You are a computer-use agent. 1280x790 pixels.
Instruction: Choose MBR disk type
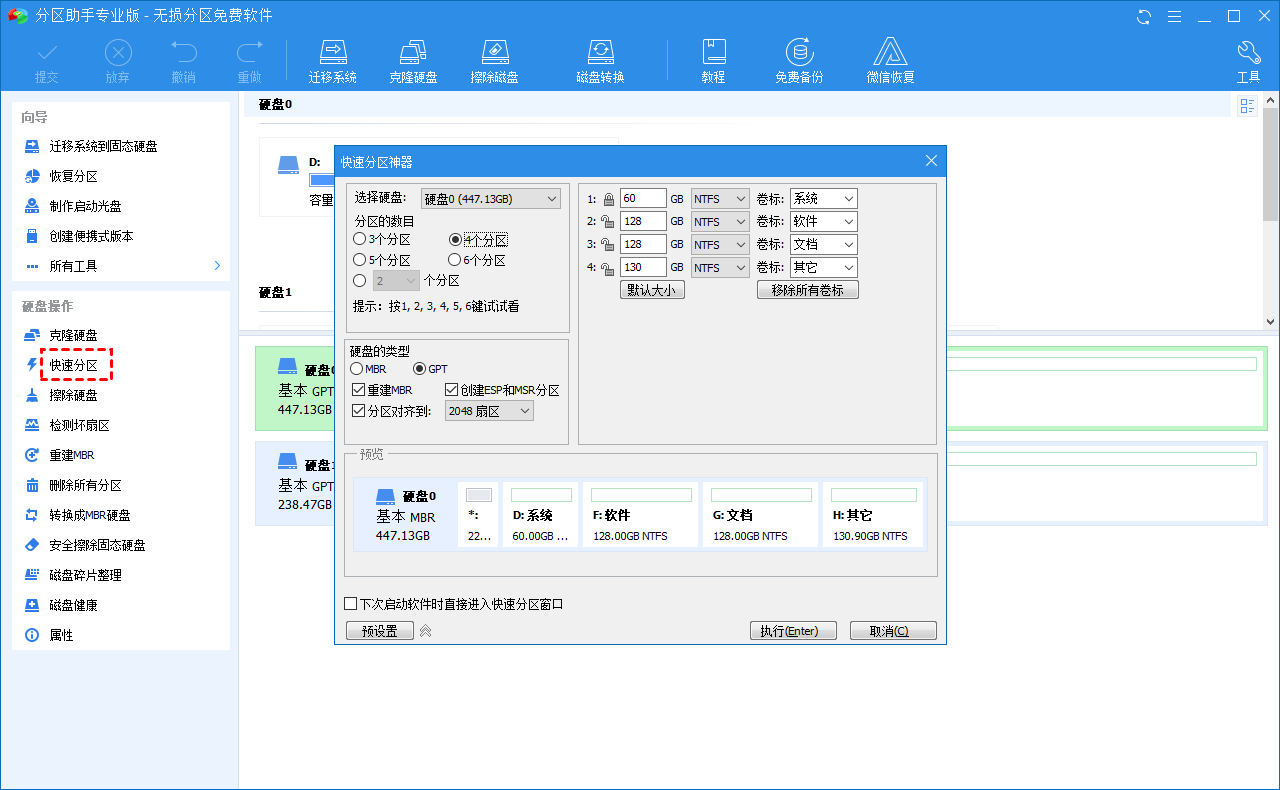point(357,369)
